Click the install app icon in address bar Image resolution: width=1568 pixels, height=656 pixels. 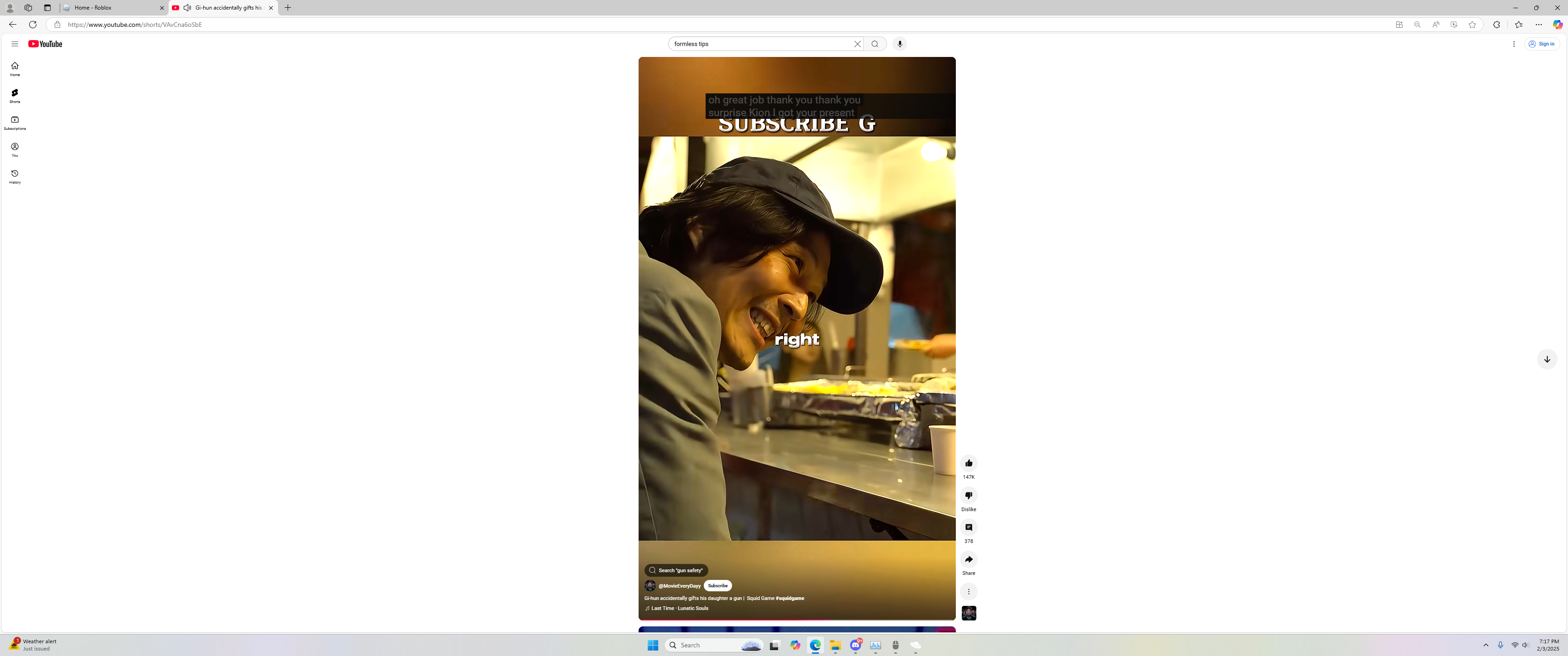tap(1399, 25)
